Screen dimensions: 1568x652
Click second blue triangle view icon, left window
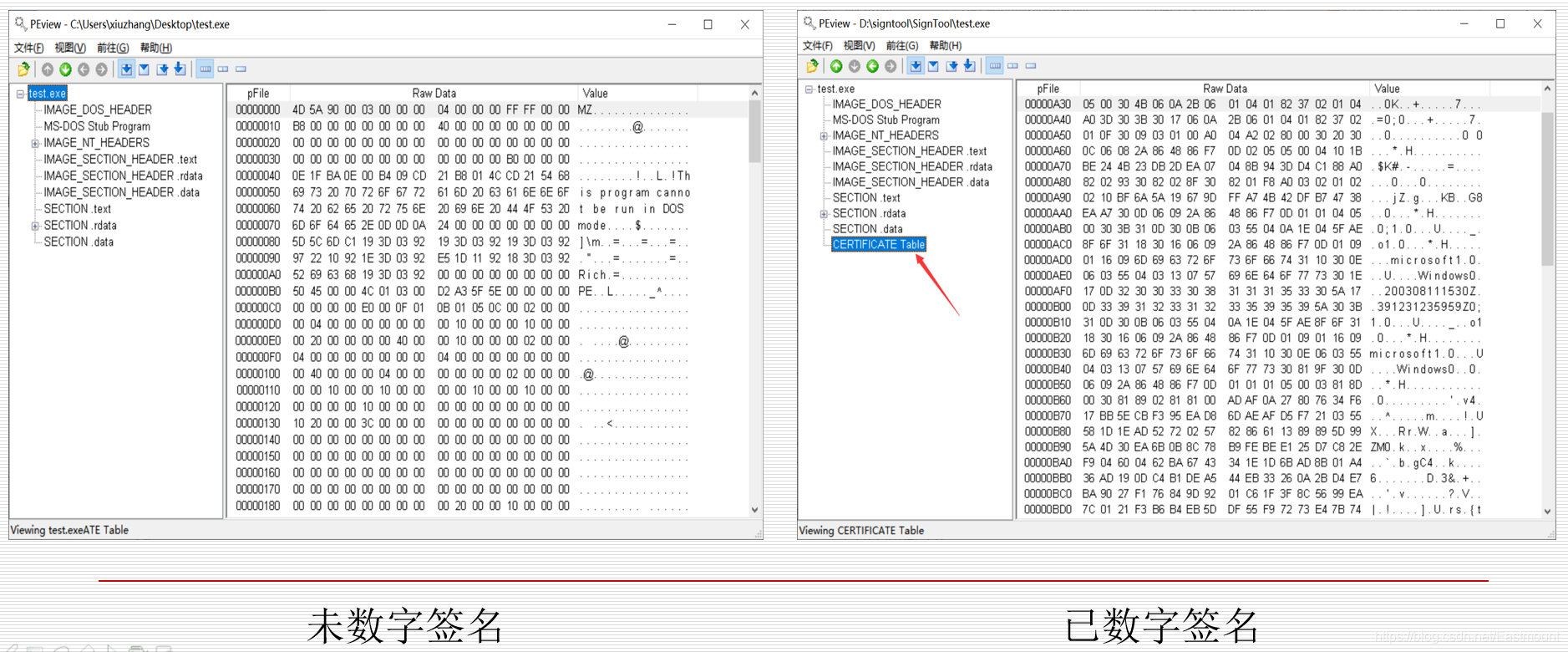pos(145,69)
